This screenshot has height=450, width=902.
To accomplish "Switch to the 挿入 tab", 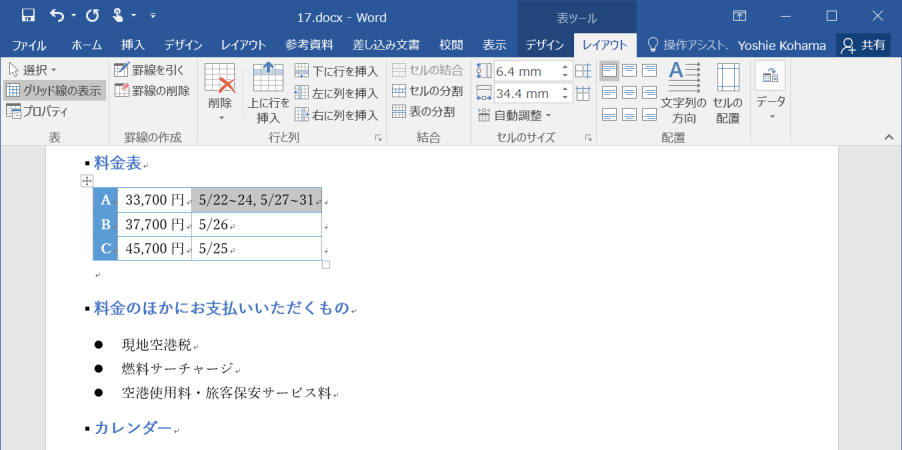I will [133, 45].
